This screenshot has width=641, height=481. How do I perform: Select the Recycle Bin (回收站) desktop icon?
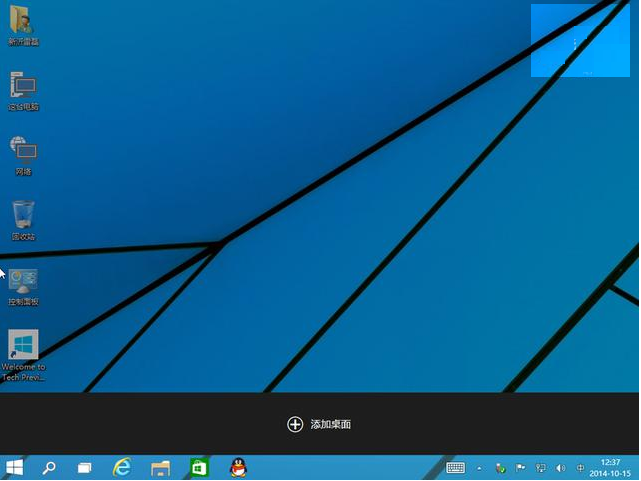click(23, 220)
